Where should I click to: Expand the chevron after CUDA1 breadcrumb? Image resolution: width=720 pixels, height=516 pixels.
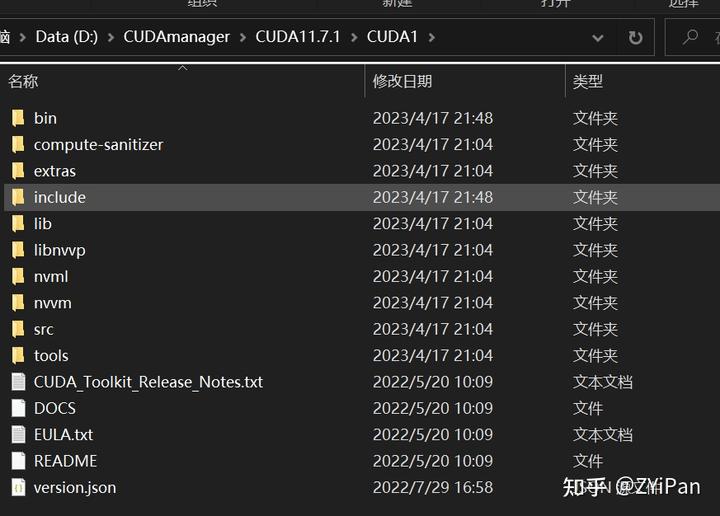coord(432,37)
